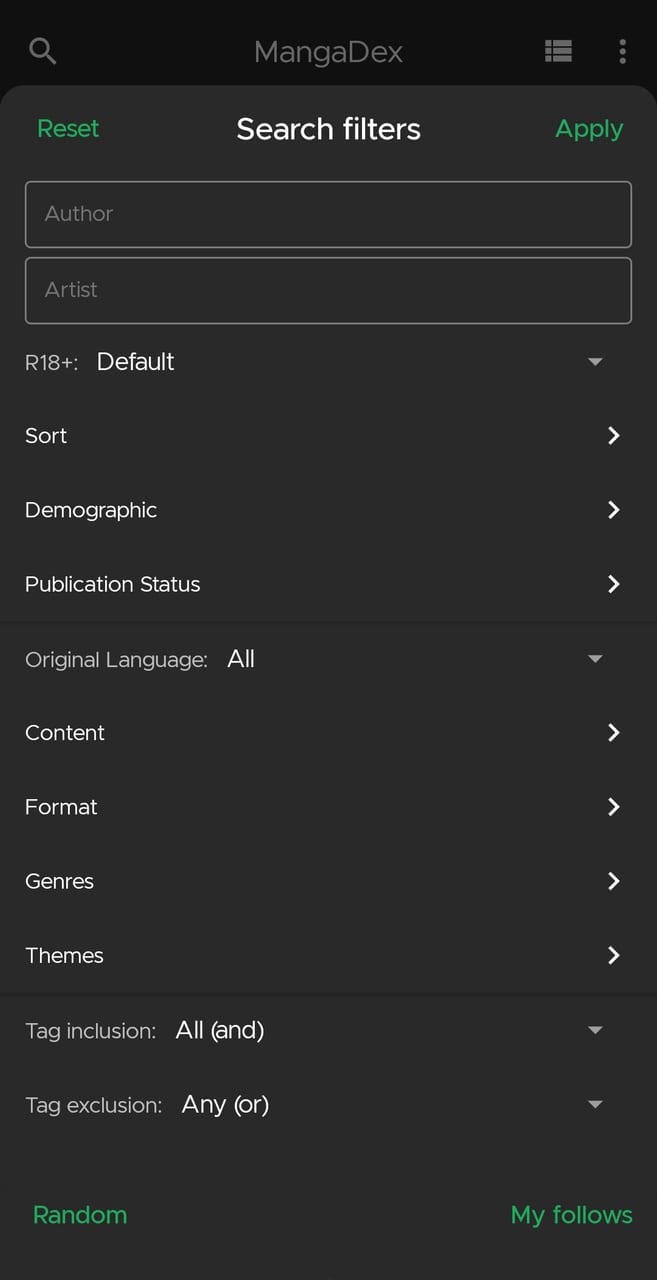Screen dimensions: 657x1280
Task: Switch display mode with list view icon
Action: point(558,51)
